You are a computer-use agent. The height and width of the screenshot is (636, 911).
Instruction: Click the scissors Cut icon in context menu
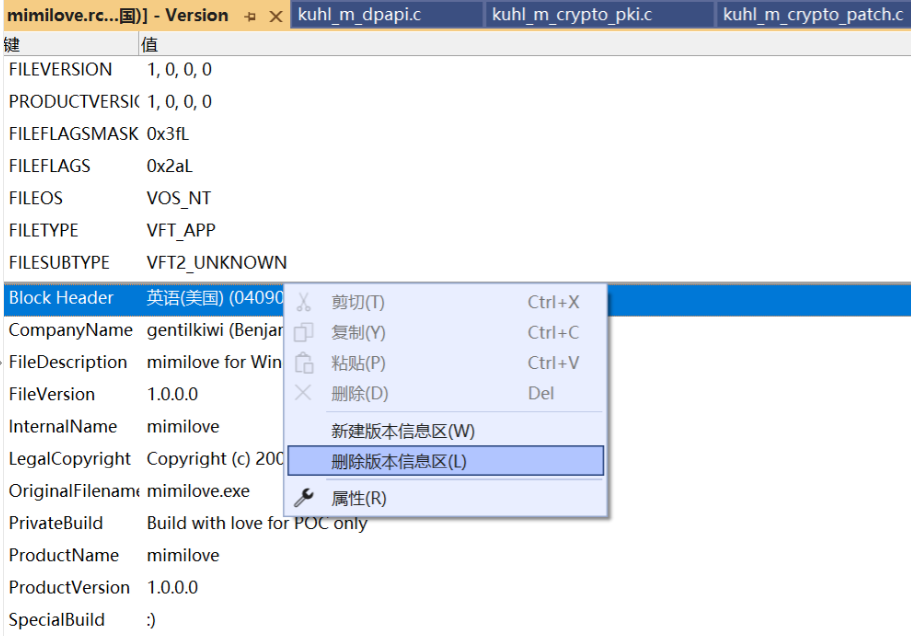303,302
